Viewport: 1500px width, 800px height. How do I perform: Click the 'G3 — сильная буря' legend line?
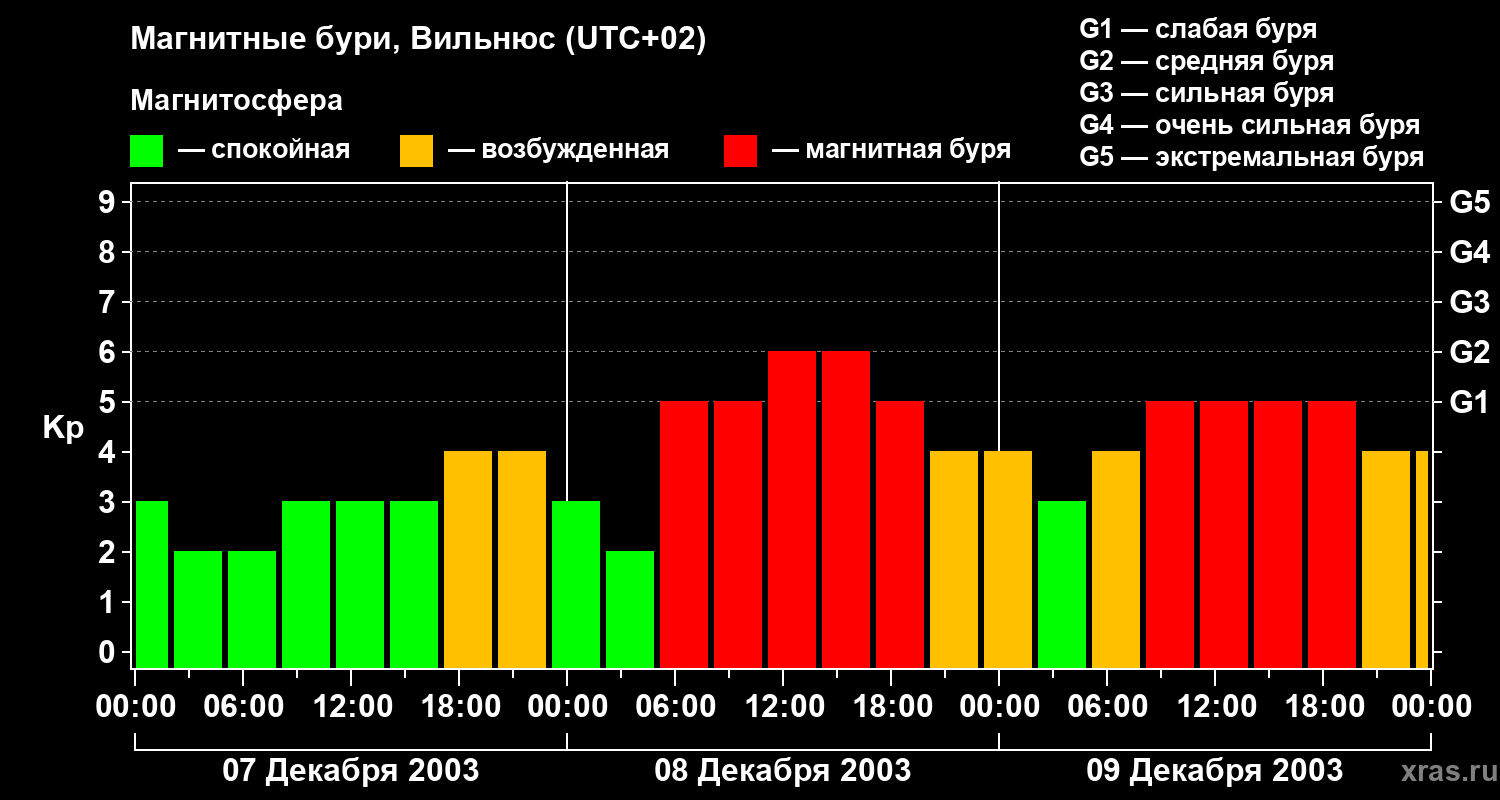[x=1206, y=93]
